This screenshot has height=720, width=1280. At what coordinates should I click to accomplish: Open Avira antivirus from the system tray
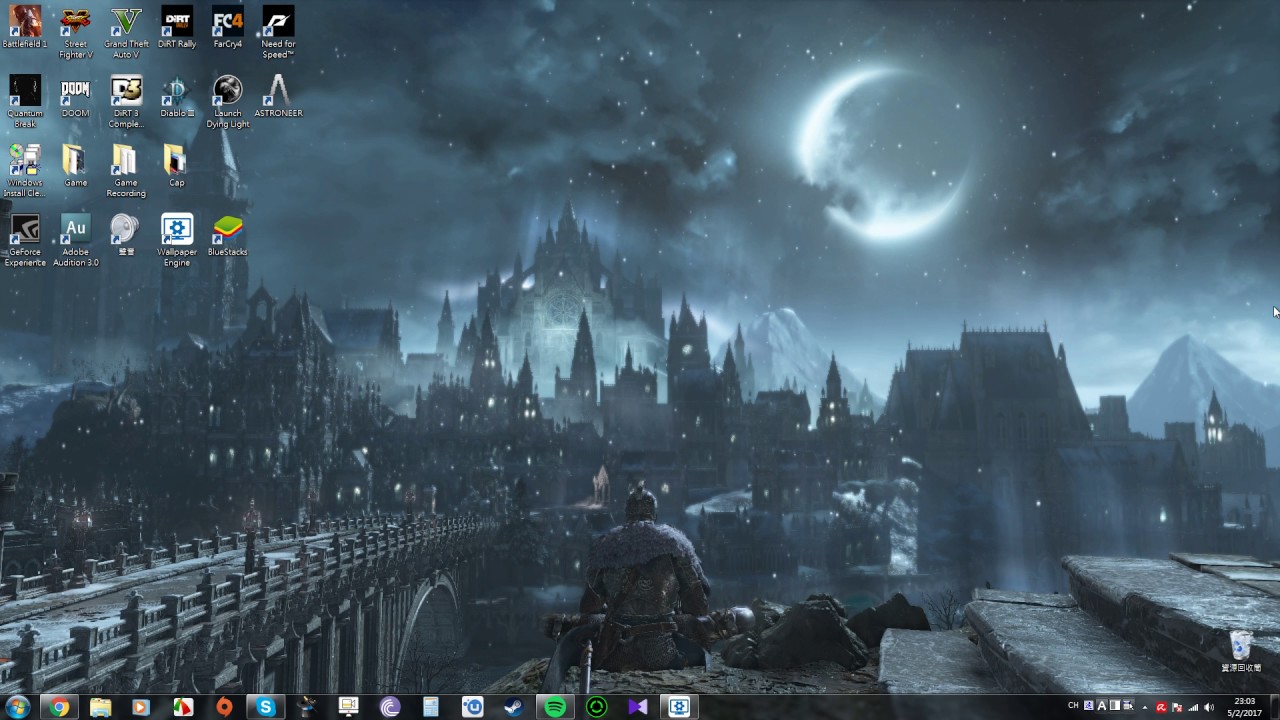coord(1162,706)
